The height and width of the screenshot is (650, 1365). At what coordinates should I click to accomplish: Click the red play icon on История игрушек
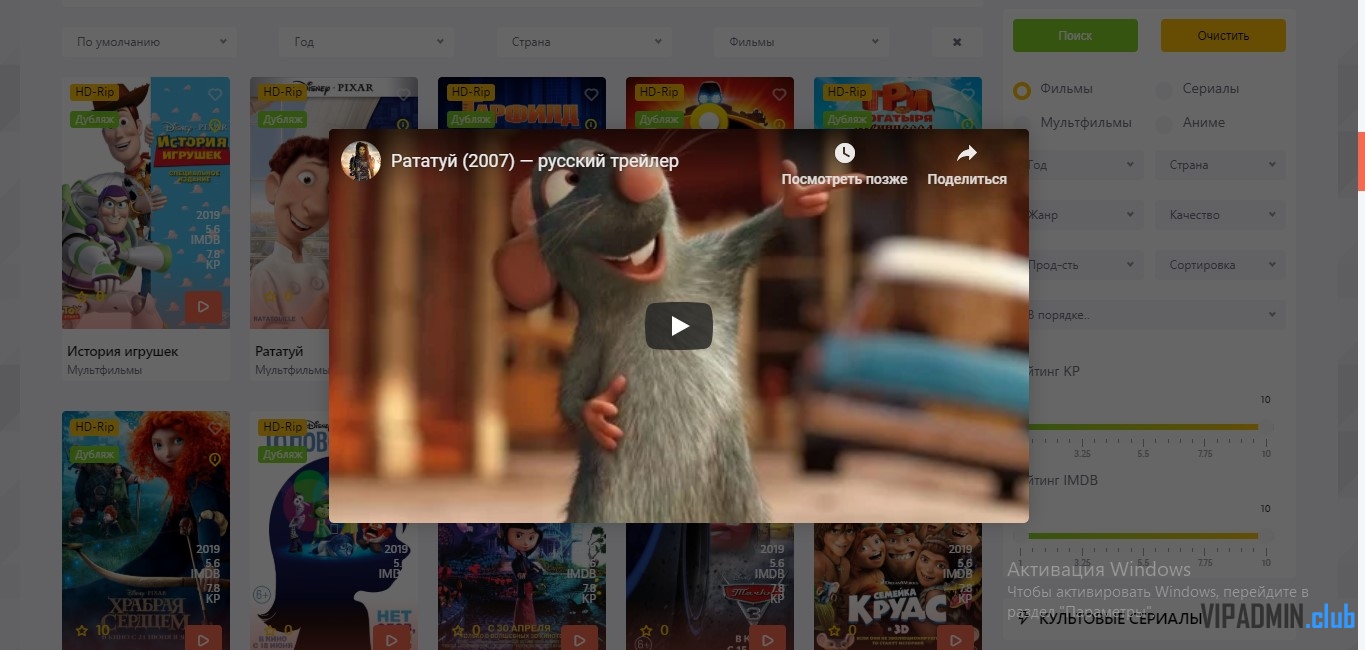(x=203, y=306)
